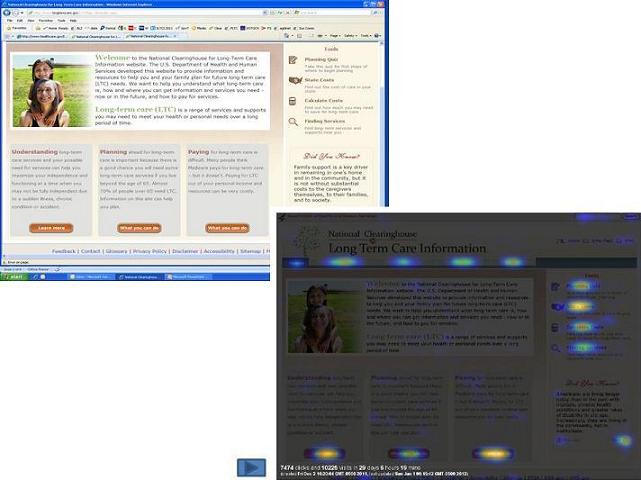This screenshot has height=480, width=641.
Task: Open the File menu
Action: 7,20
